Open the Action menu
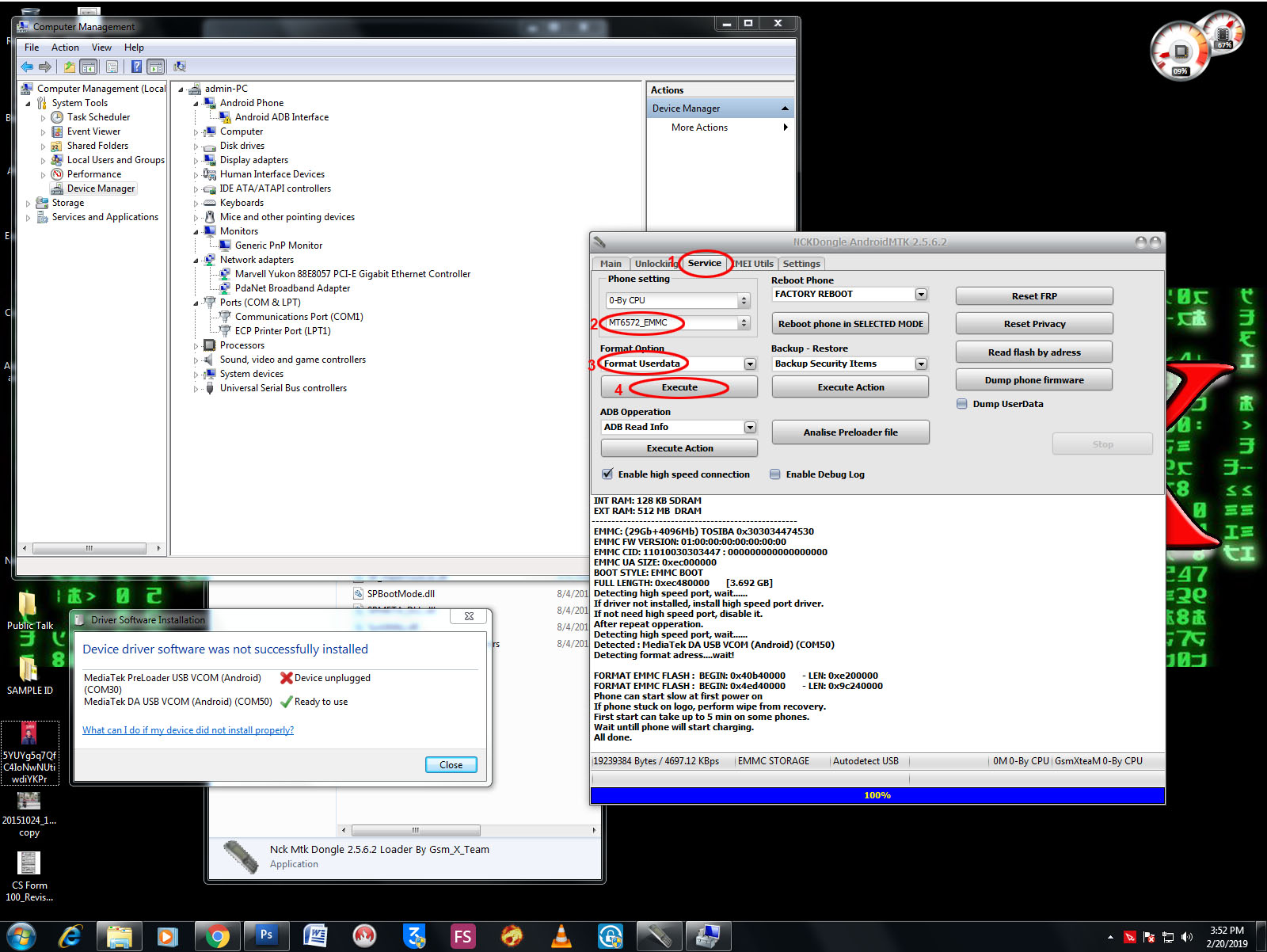 [x=65, y=48]
